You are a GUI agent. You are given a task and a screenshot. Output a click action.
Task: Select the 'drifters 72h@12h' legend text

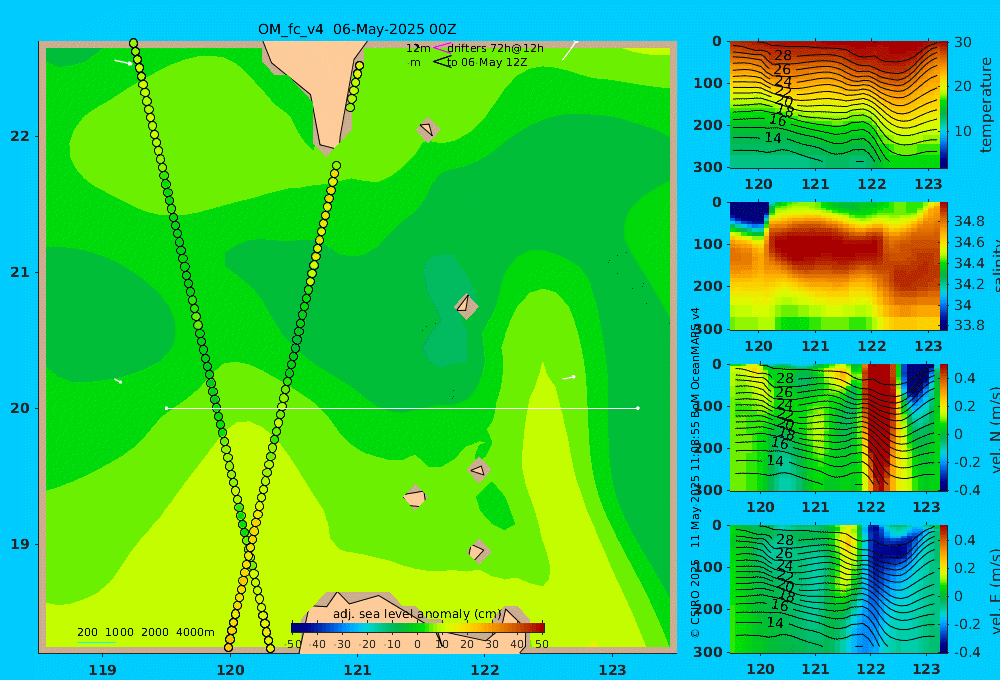click(x=496, y=48)
